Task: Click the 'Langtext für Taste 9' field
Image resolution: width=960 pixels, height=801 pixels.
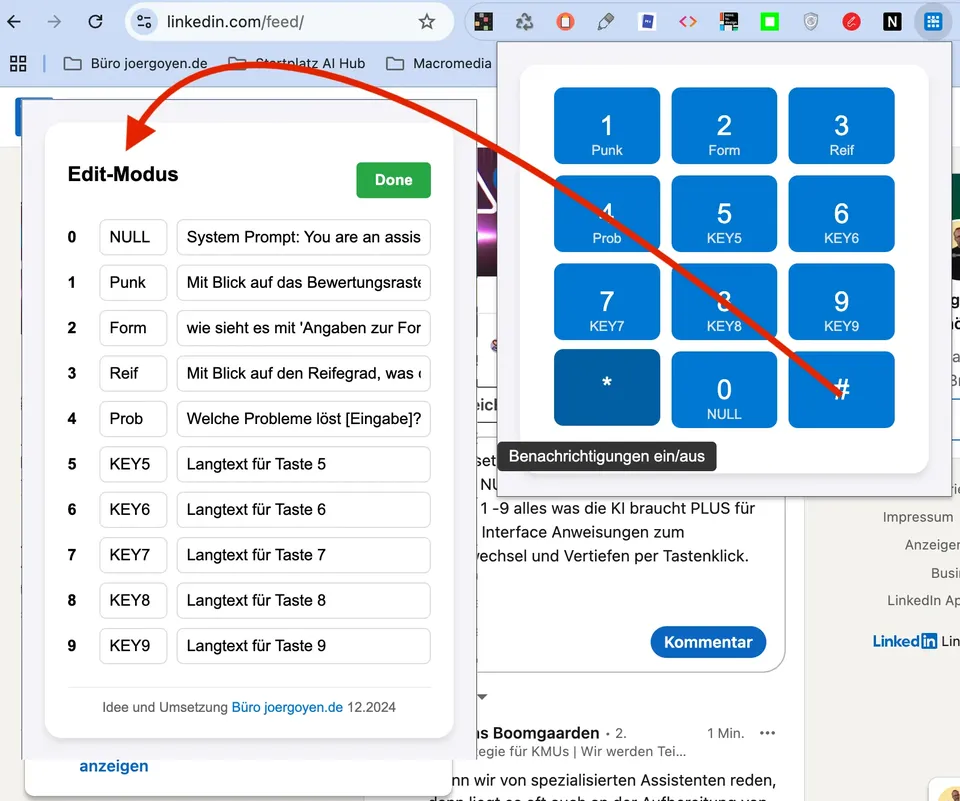Action: coord(304,646)
